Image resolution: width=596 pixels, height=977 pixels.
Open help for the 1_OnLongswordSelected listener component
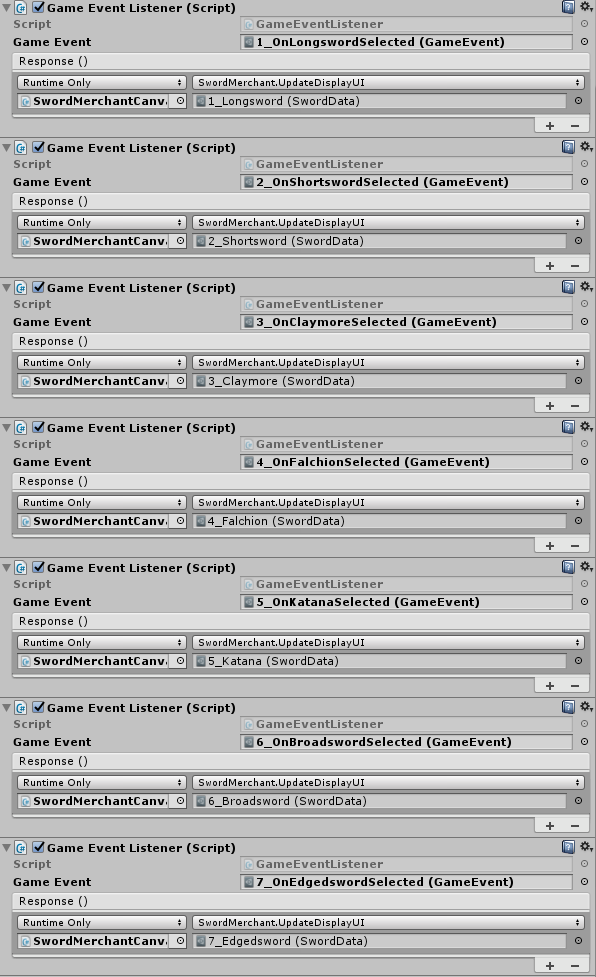(x=568, y=7)
